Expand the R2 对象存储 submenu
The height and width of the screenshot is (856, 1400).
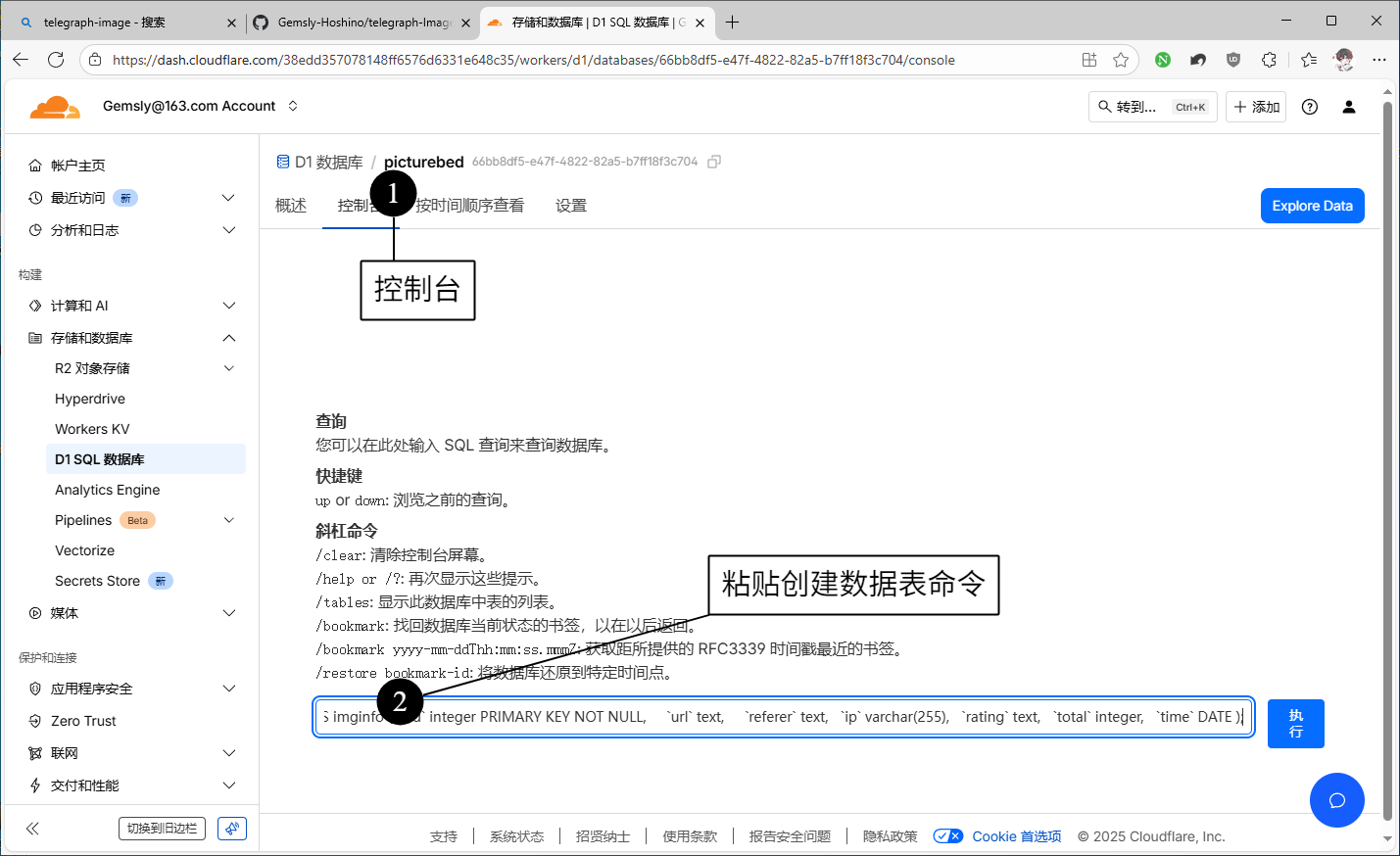tap(228, 368)
